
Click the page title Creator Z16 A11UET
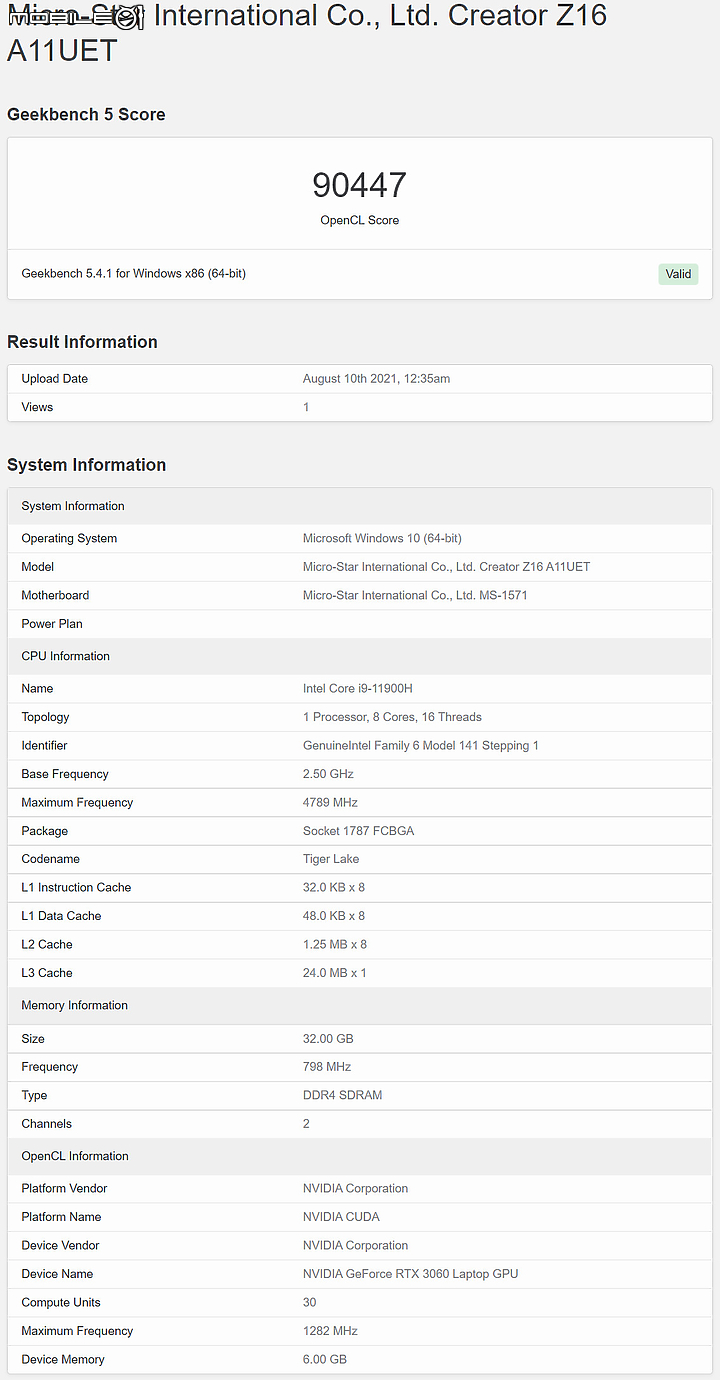307,32
